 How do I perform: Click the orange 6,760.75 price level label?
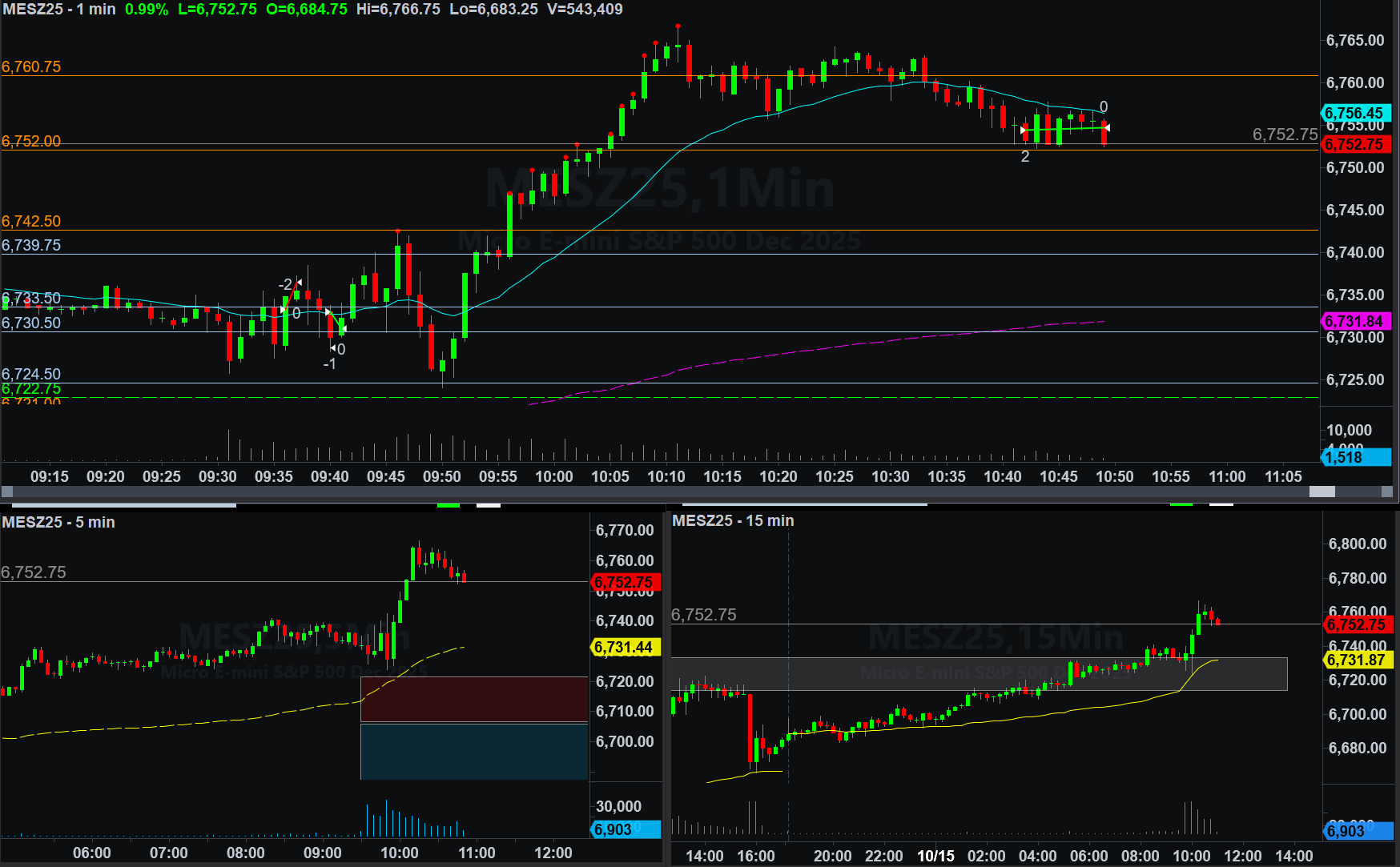click(31, 66)
